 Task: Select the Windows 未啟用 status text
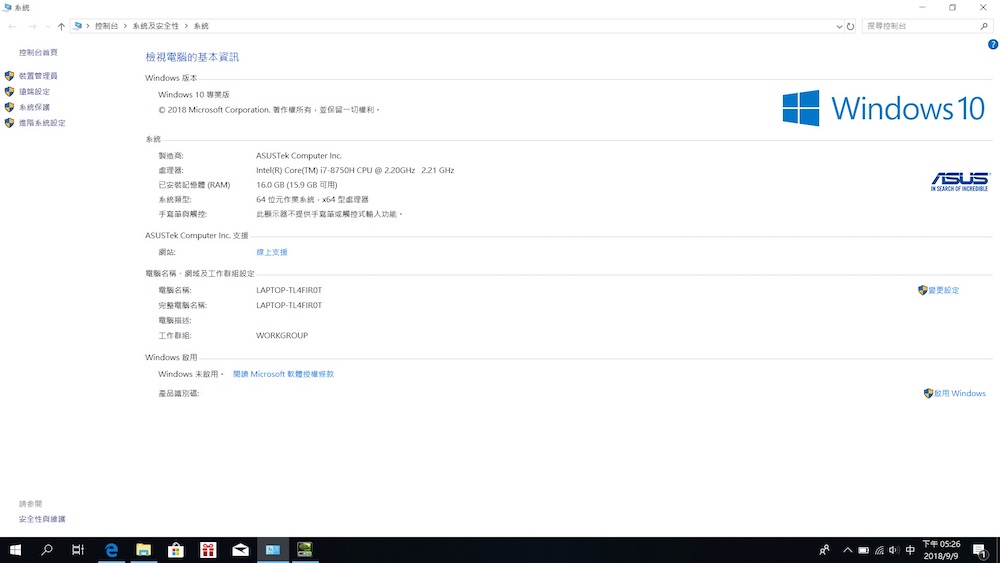point(191,374)
